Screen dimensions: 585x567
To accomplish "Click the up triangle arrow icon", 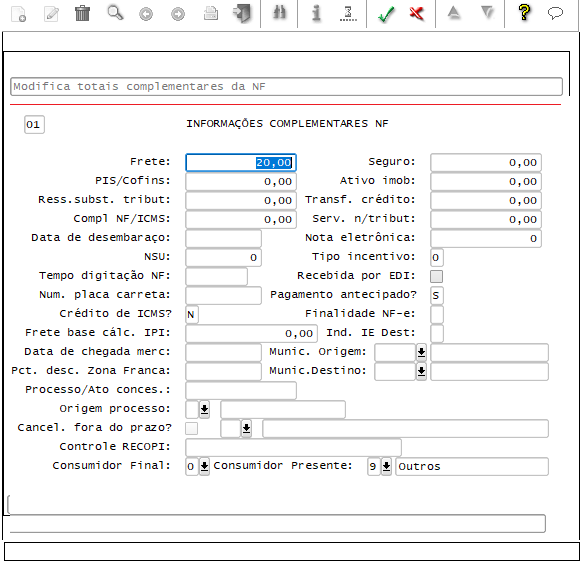I will click(x=454, y=13).
